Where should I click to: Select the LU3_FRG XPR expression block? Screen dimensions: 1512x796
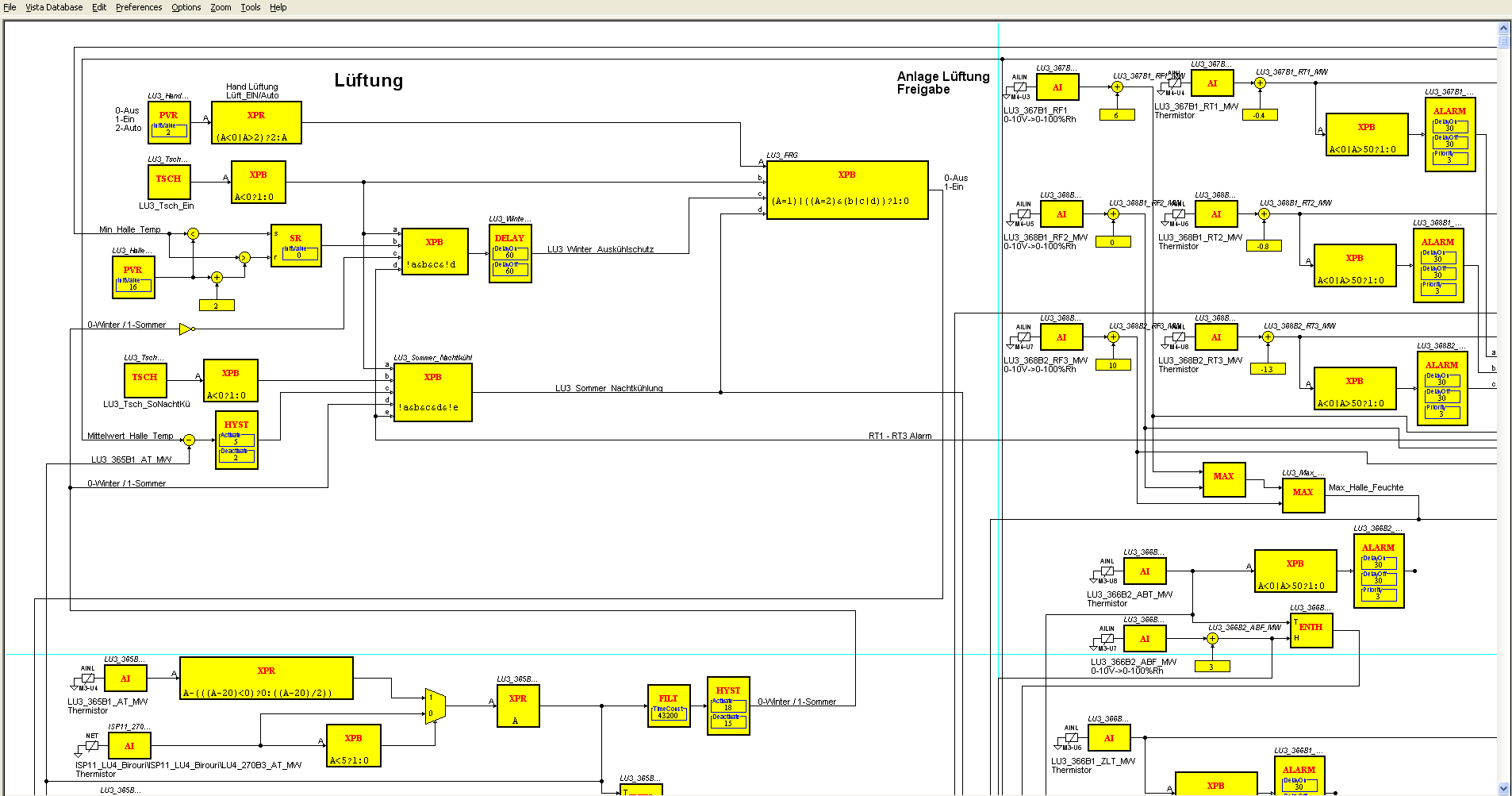point(846,189)
